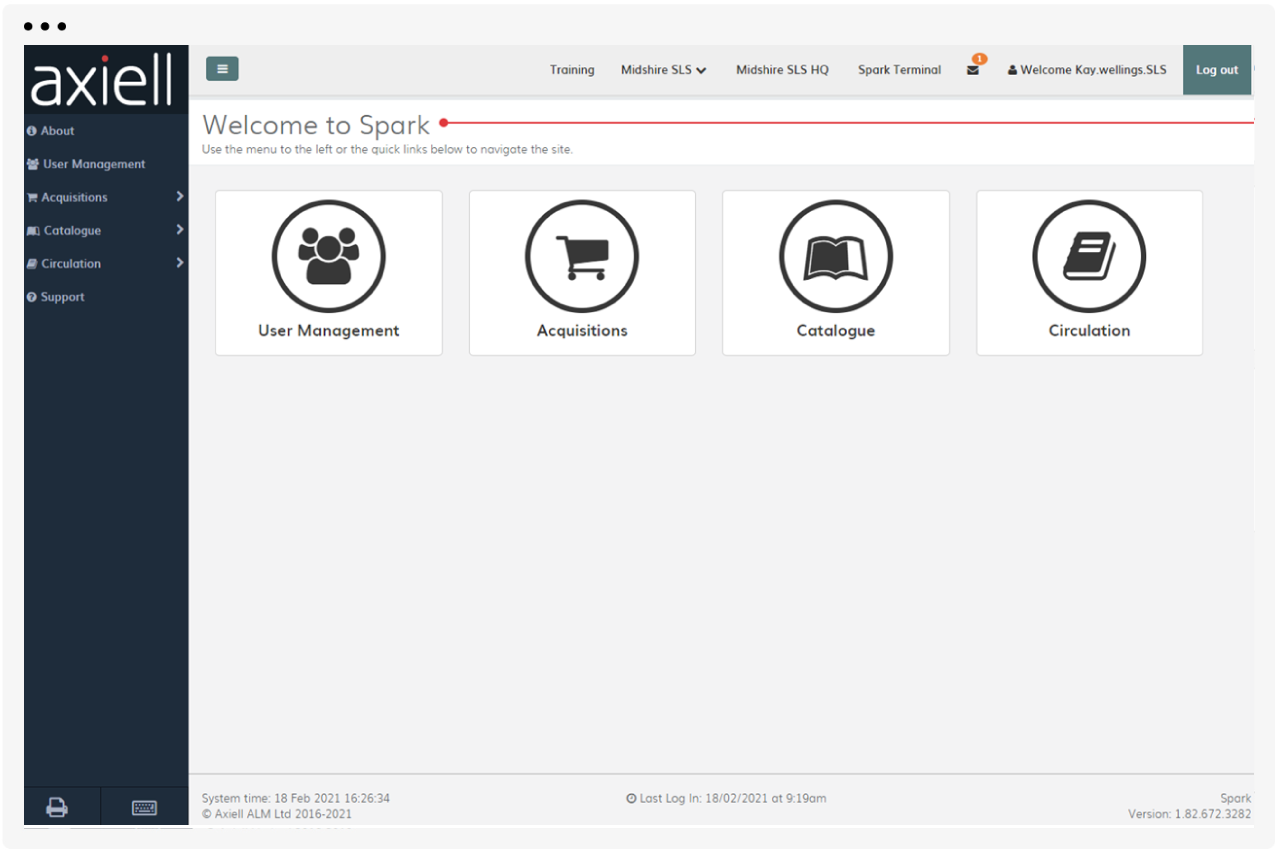Click the envelope messages notification icon
This screenshot has height=852, width=1280.
[x=973, y=70]
